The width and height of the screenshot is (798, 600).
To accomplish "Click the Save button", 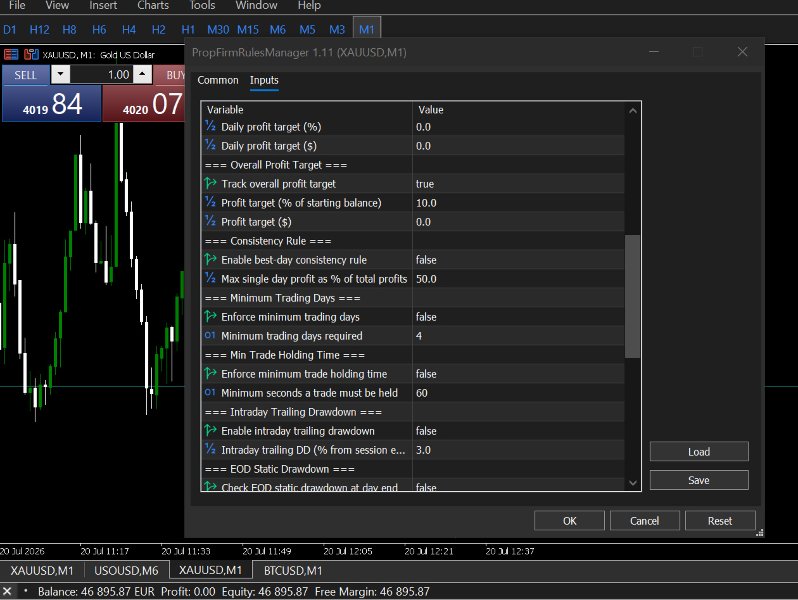I will (699, 480).
